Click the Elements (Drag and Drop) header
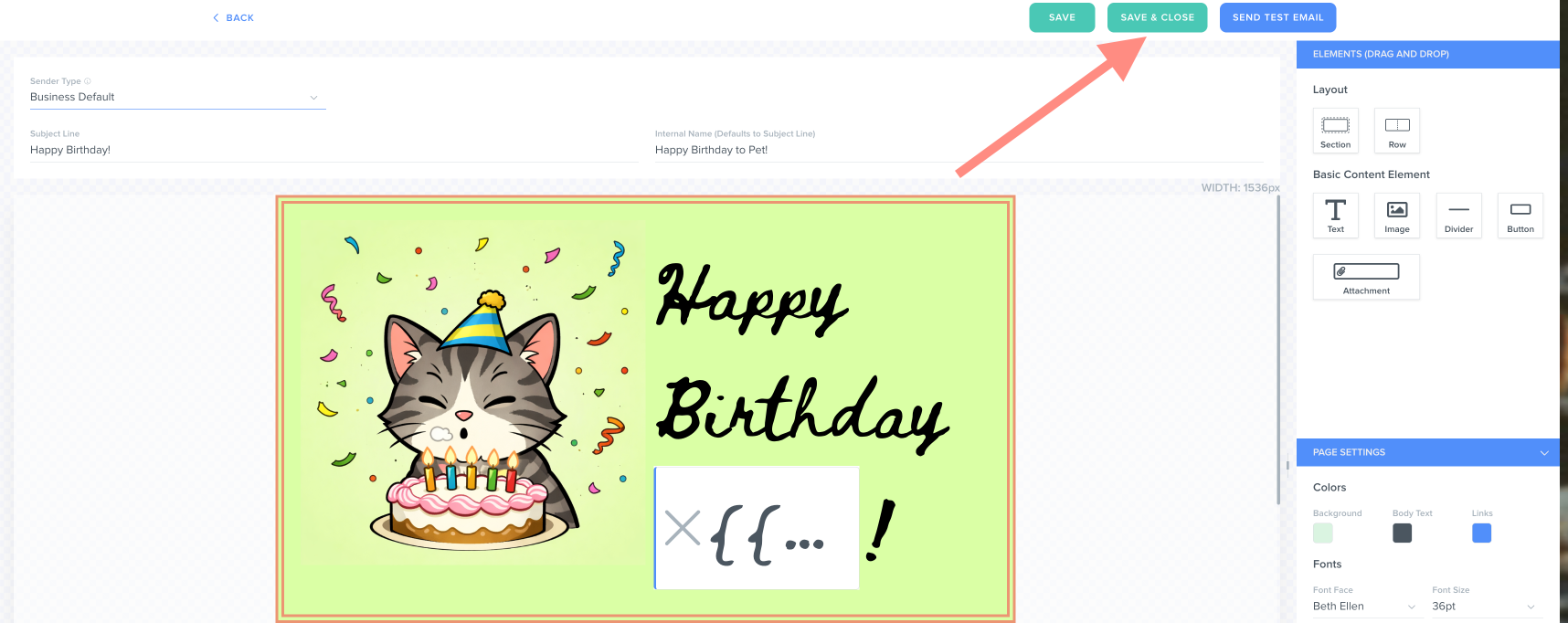This screenshot has height=623, width=1568. point(1427,54)
